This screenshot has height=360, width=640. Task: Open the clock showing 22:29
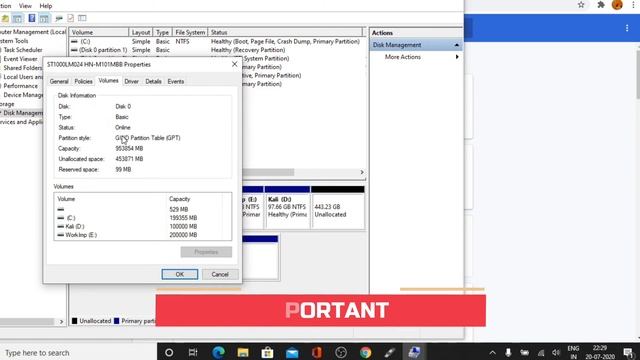coord(600,352)
